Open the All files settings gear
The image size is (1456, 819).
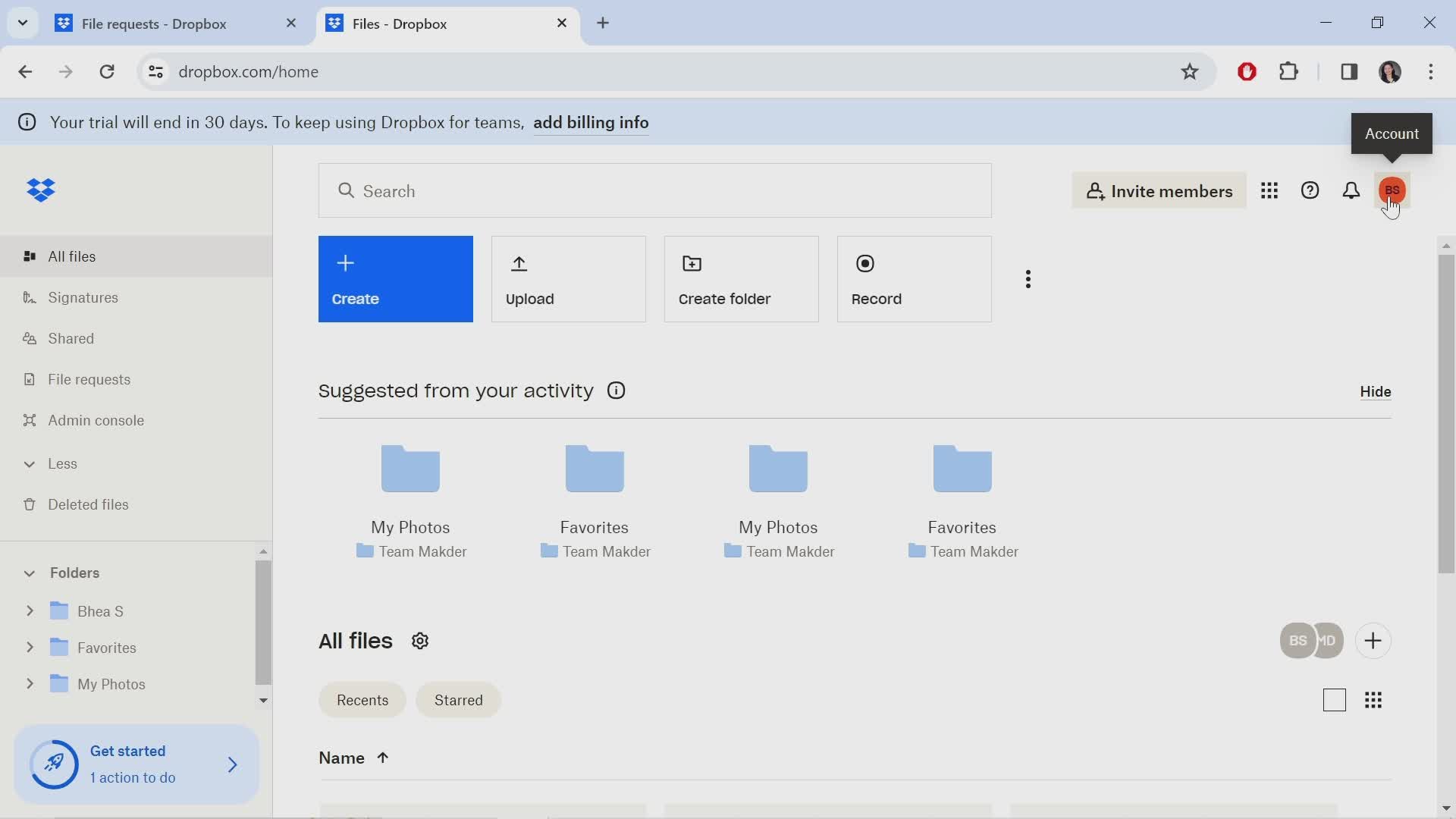click(420, 642)
